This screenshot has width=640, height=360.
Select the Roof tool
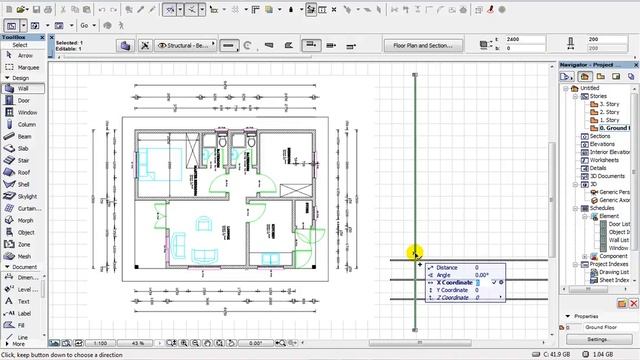pos(23,172)
